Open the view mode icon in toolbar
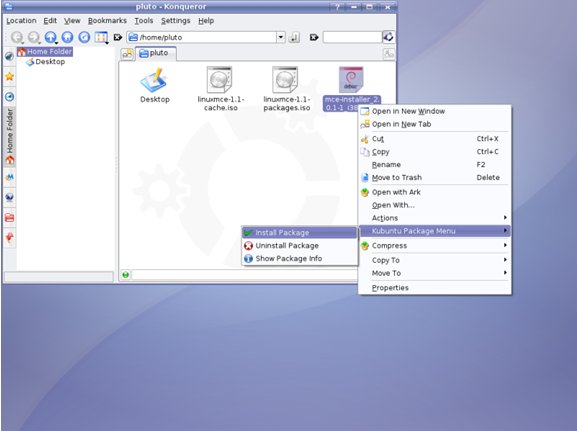The width and height of the screenshot is (577, 431). [101, 37]
